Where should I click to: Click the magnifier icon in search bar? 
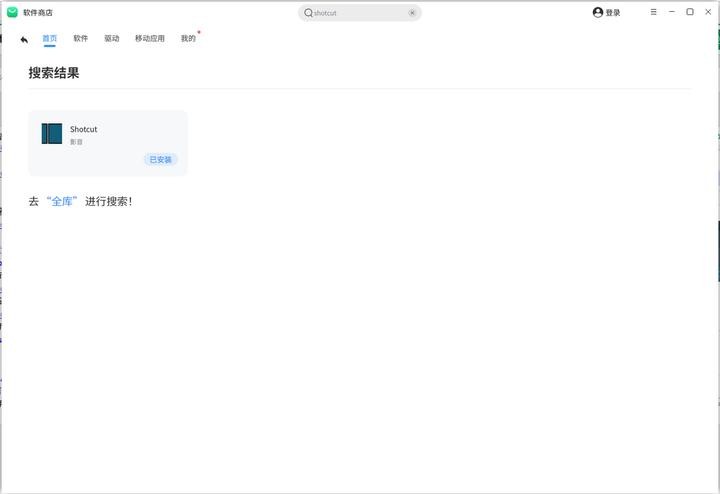click(308, 13)
